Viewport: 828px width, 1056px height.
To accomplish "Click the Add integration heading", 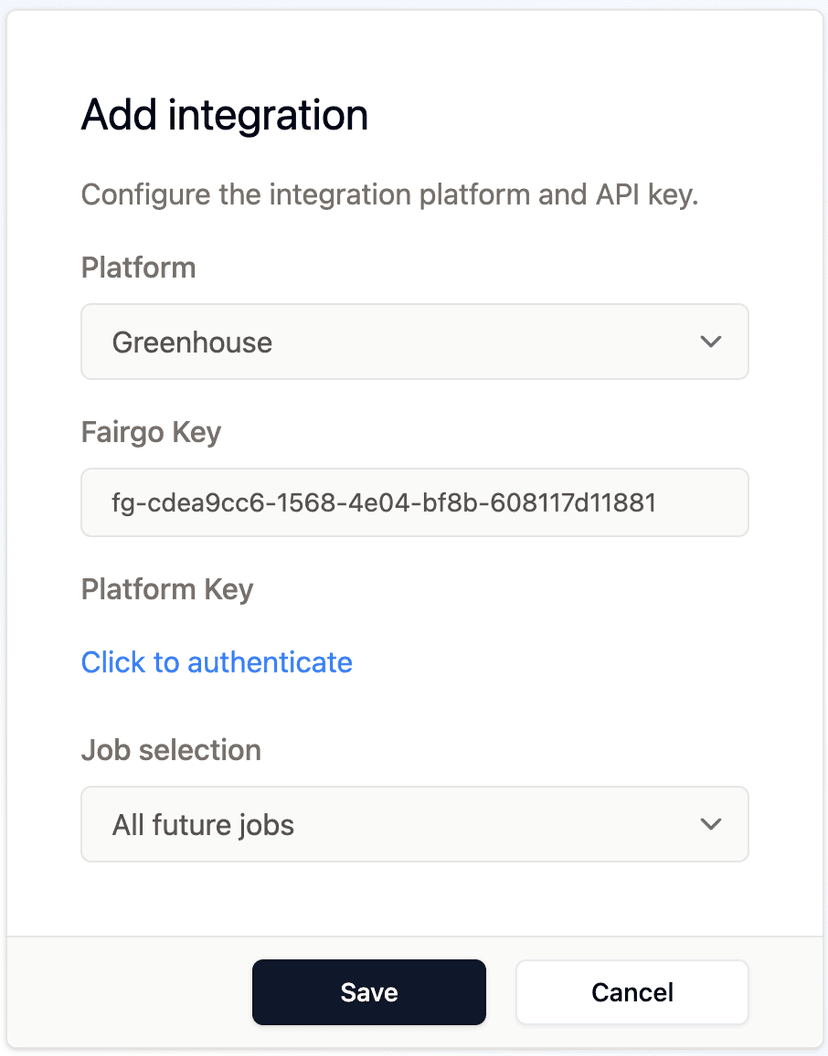I will coord(223,114).
